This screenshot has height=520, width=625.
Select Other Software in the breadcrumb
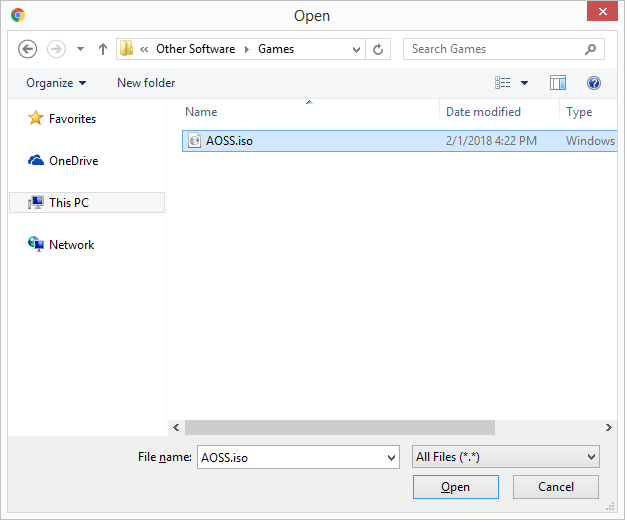click(x=195, y=49)
